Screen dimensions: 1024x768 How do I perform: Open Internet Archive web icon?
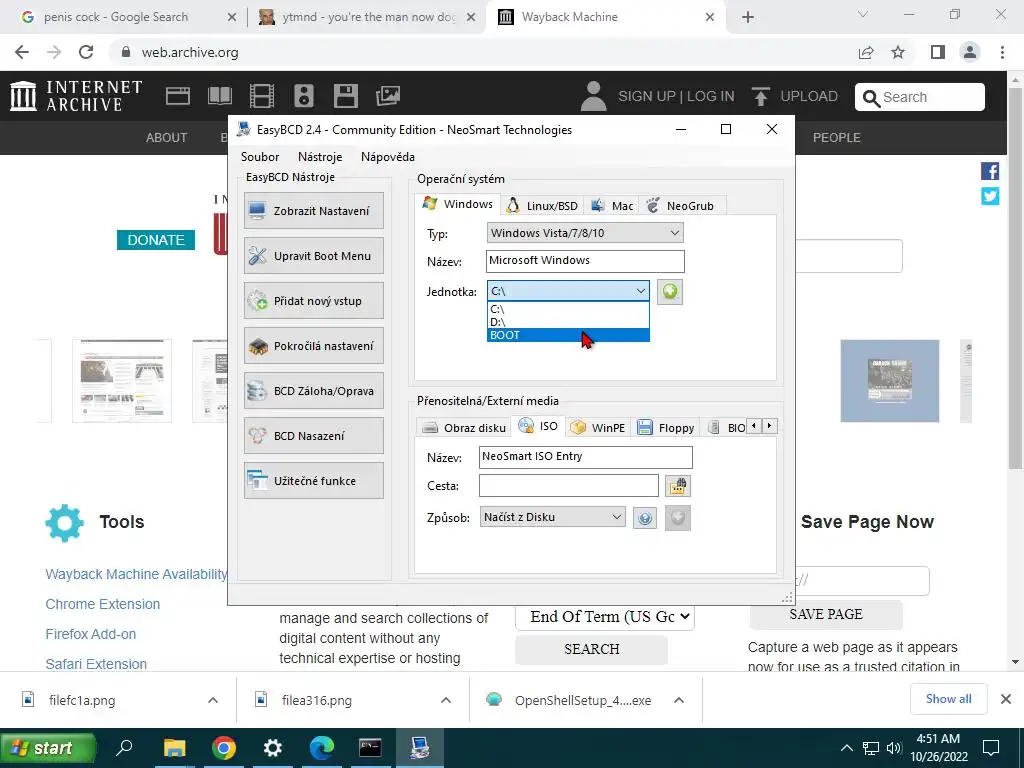[178, 96]
